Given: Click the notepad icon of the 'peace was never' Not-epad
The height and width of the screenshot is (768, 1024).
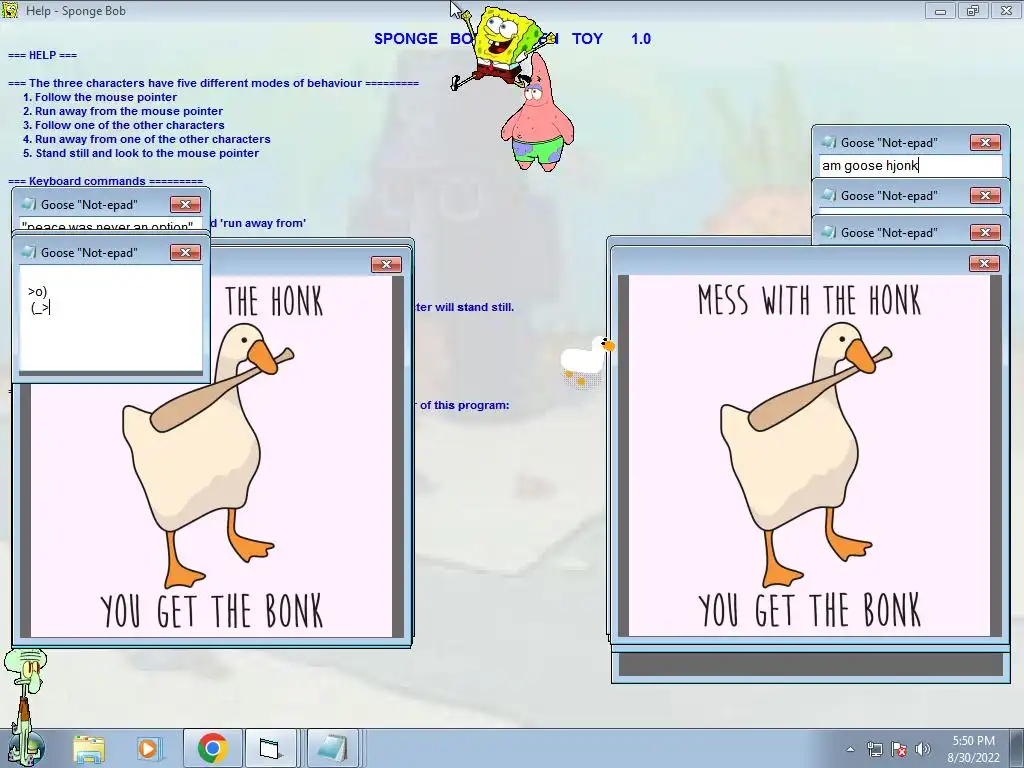Looking at the screenshot, I should 29,204.
